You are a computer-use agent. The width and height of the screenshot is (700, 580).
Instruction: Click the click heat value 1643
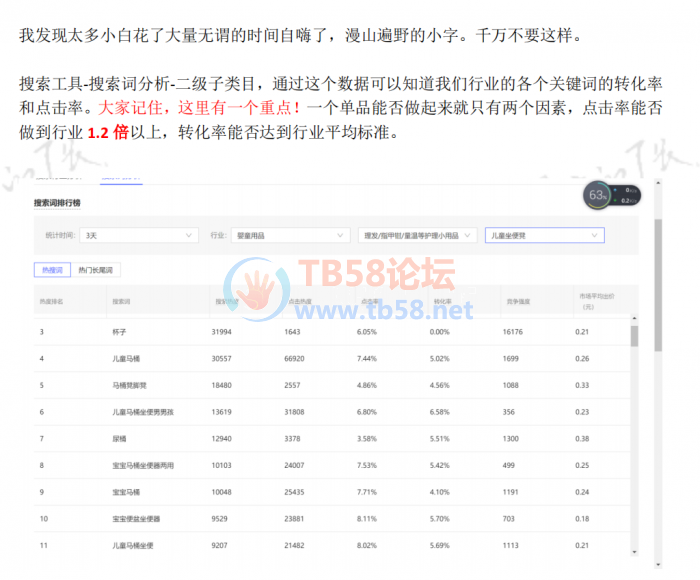point(292,332)
